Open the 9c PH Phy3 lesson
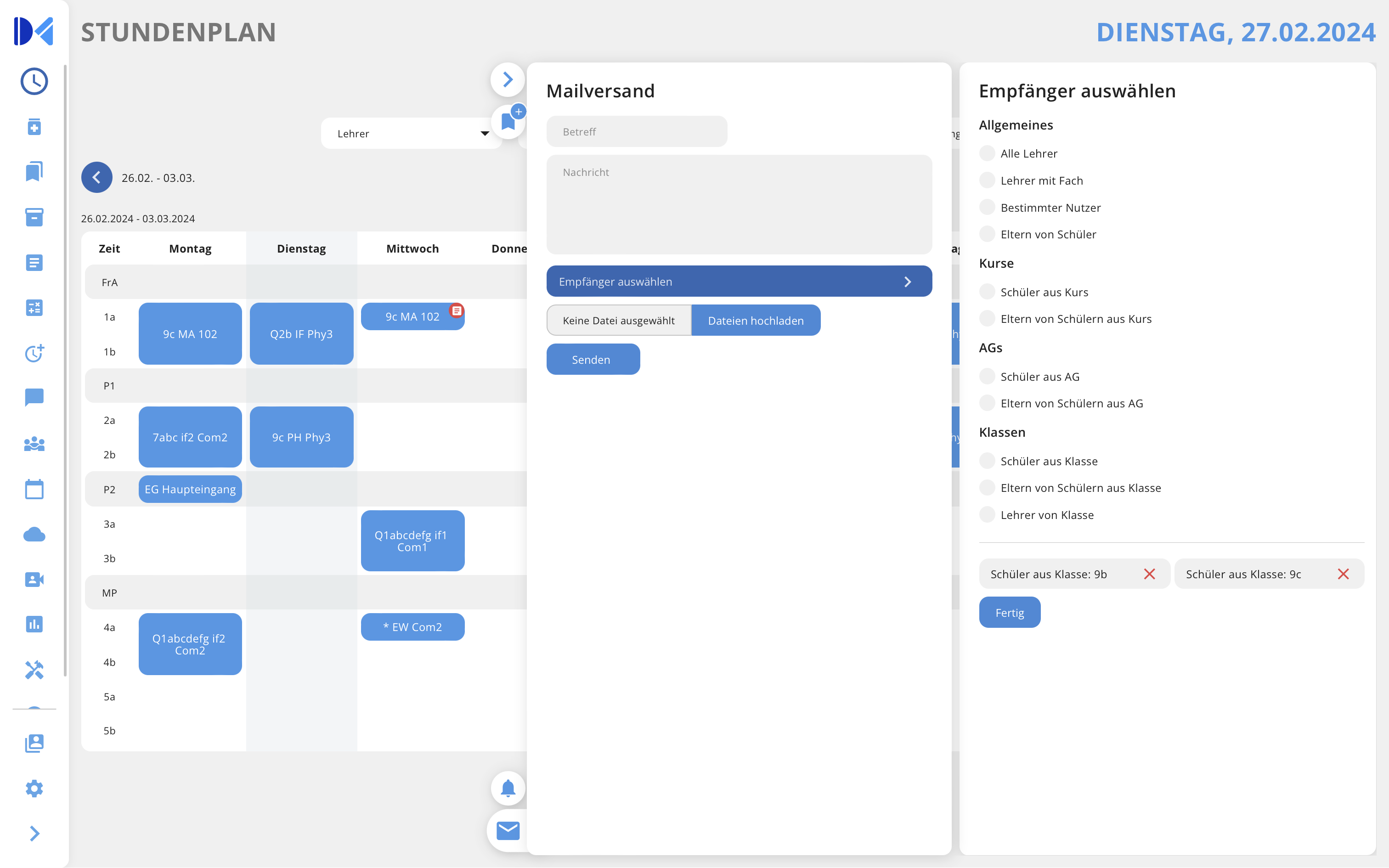 pos(301,437)
